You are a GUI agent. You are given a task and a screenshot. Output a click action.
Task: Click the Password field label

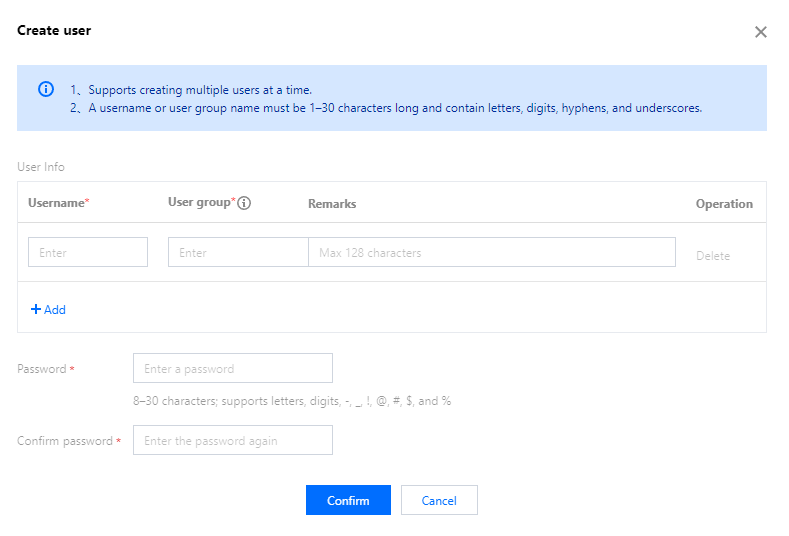(x=42, y=369)
